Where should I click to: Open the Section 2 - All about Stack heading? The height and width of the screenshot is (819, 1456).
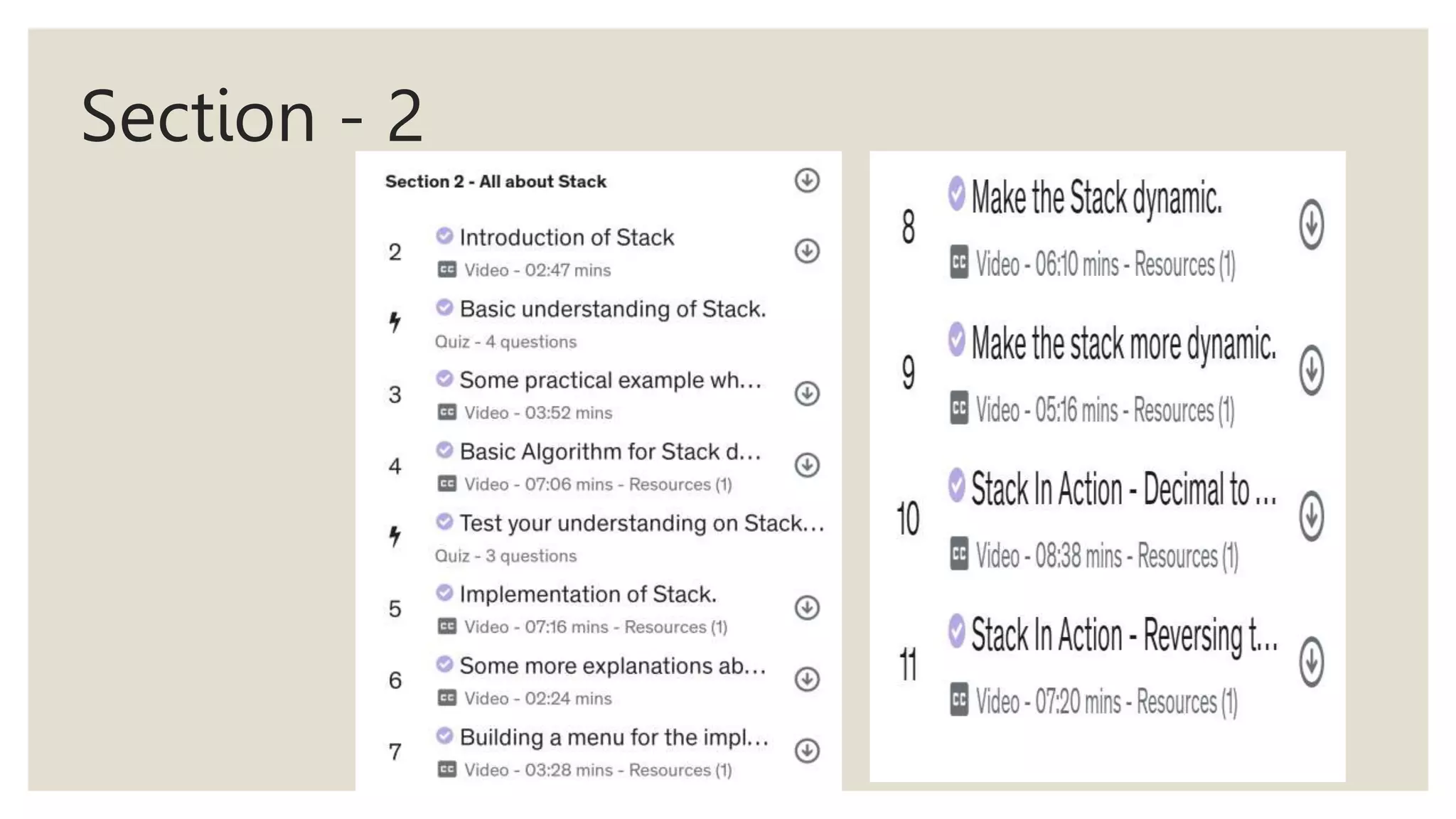(496, 182)
